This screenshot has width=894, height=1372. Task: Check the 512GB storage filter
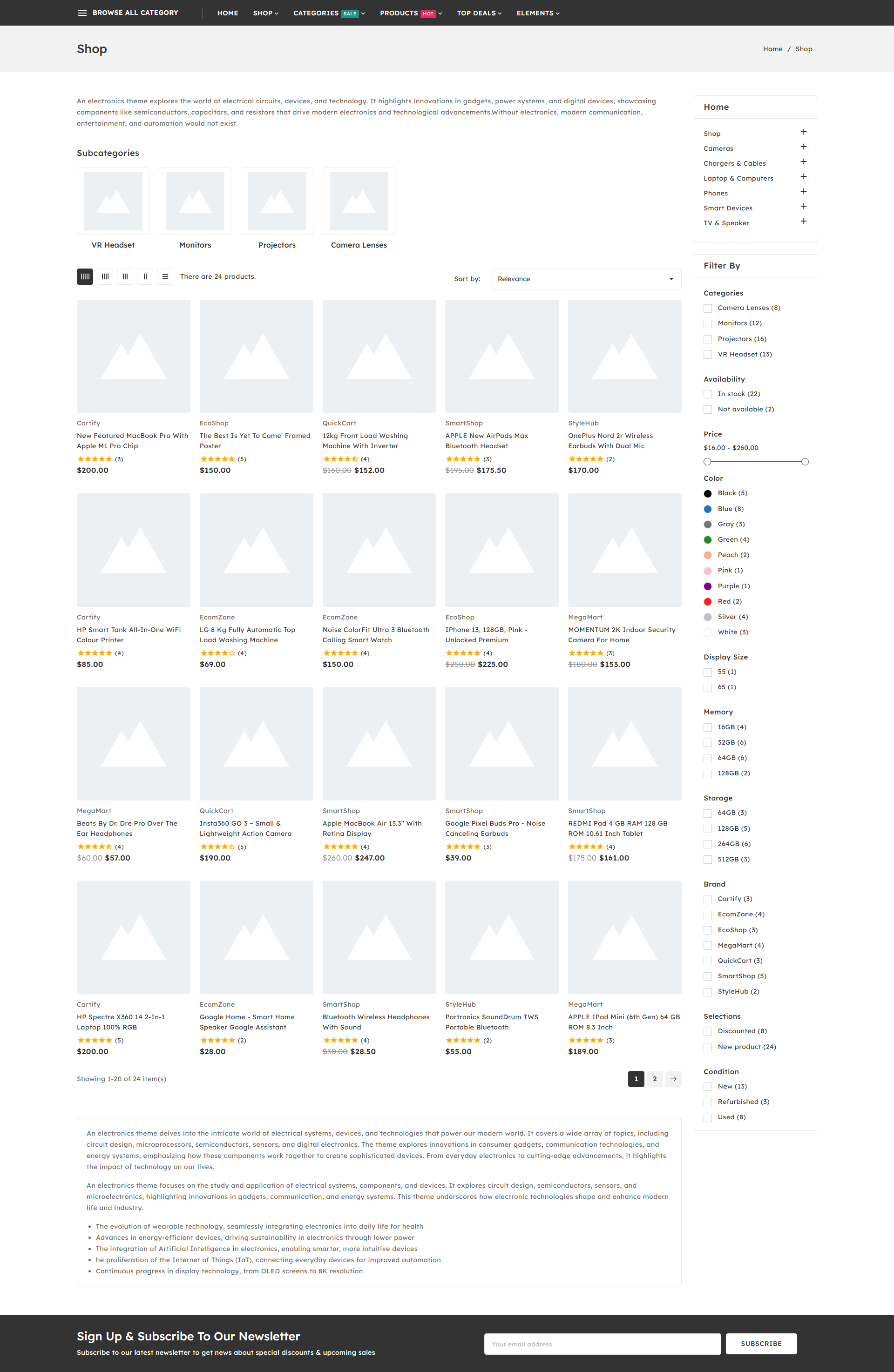point(708,860)
